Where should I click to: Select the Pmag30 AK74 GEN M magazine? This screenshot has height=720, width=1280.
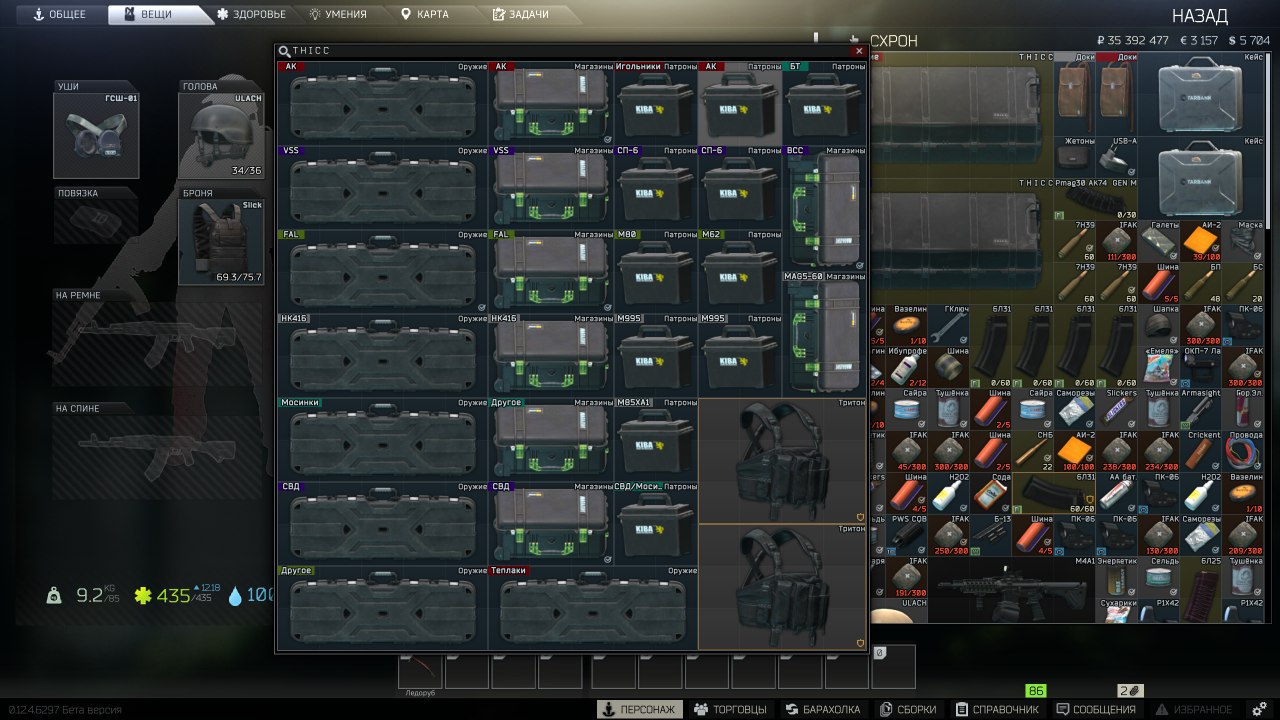coord(1096,200)
